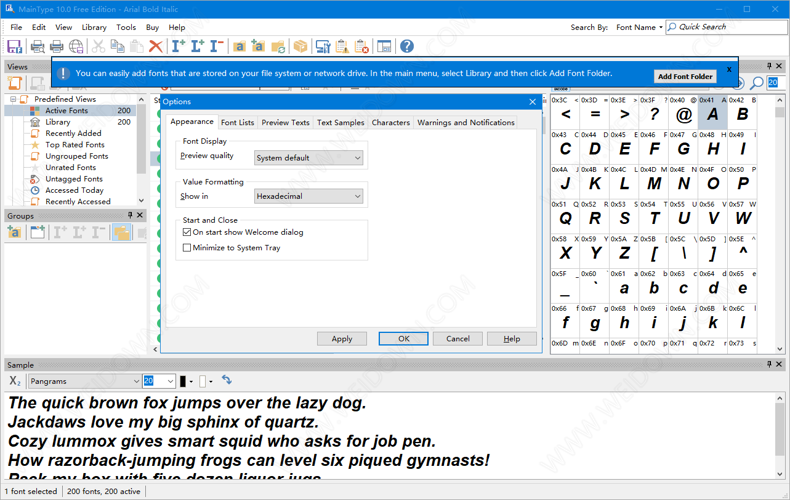Open the Warnings and Notifications tab

click(466, 122)
